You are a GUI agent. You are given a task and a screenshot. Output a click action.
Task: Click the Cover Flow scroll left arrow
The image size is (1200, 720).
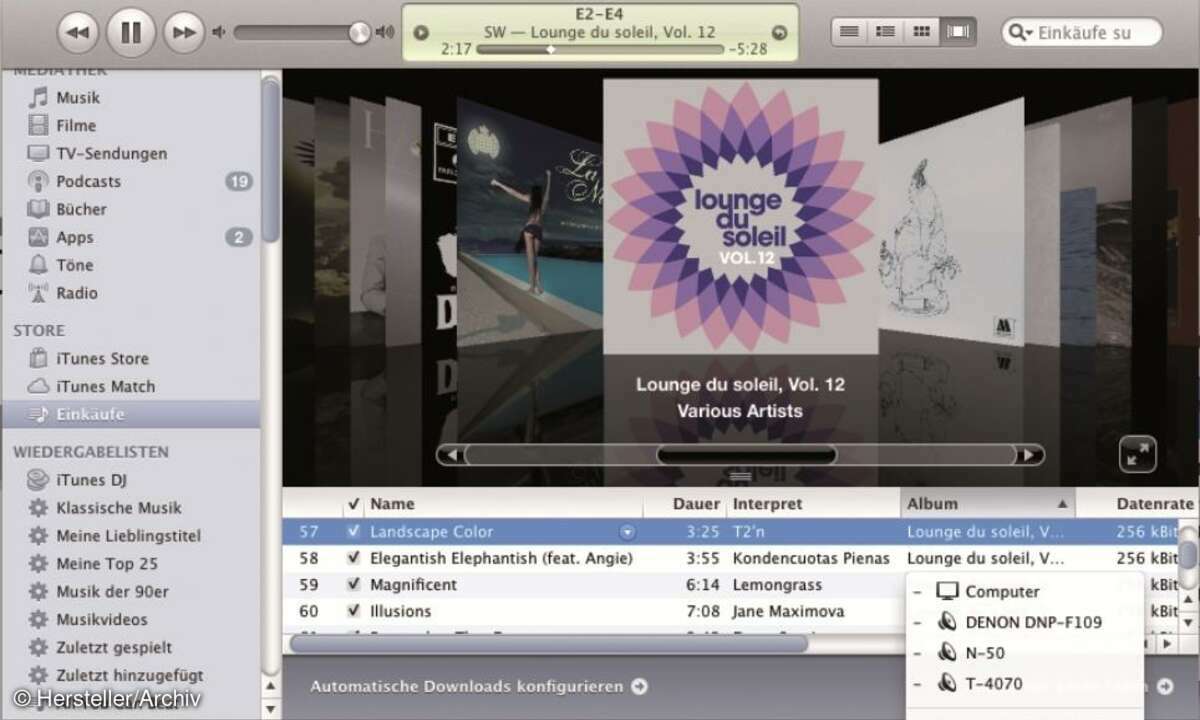coord(451,455)
